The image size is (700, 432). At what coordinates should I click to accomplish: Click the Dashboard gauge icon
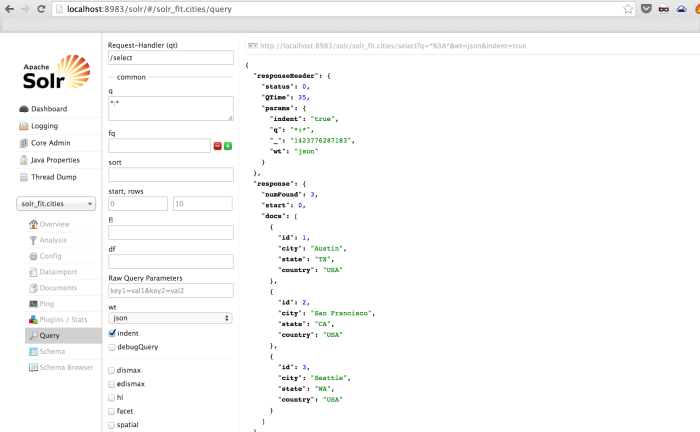click(x=24, y=109)
